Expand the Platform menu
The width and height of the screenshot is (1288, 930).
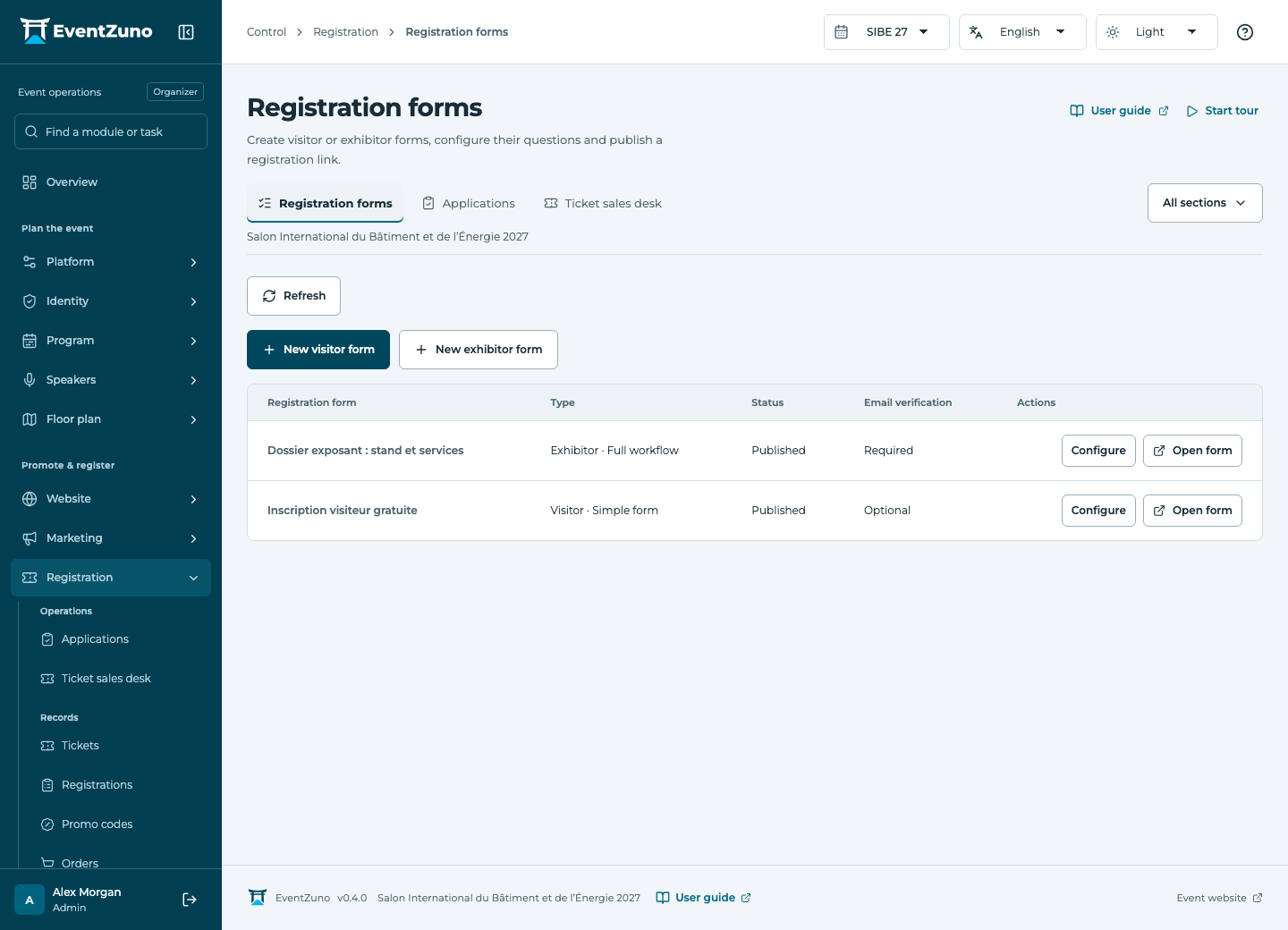111,262
